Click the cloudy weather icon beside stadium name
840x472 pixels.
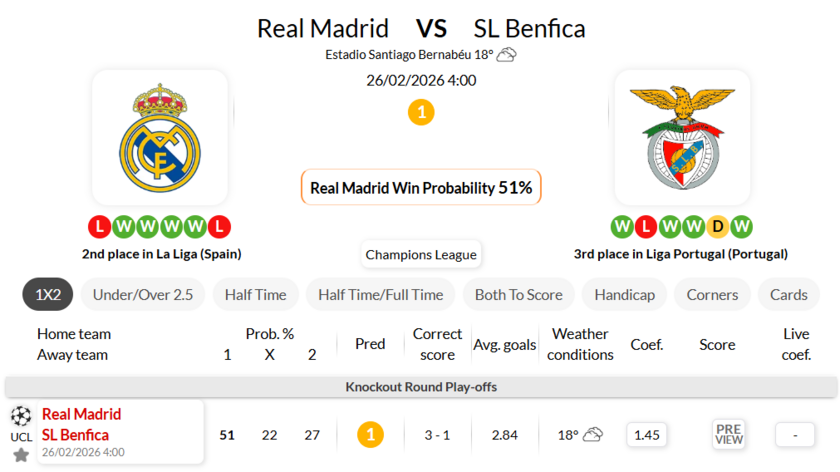507,54
